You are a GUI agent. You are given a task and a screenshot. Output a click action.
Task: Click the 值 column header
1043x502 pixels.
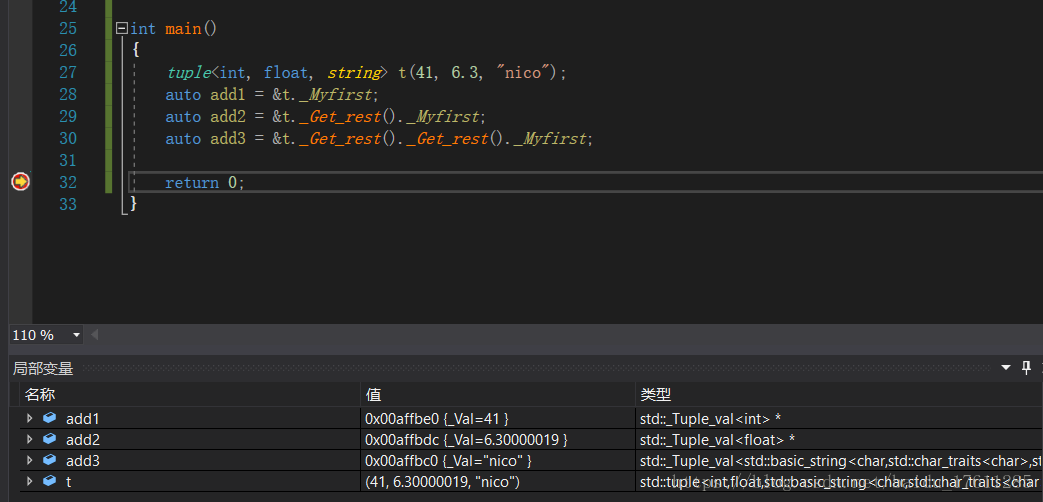498,394
